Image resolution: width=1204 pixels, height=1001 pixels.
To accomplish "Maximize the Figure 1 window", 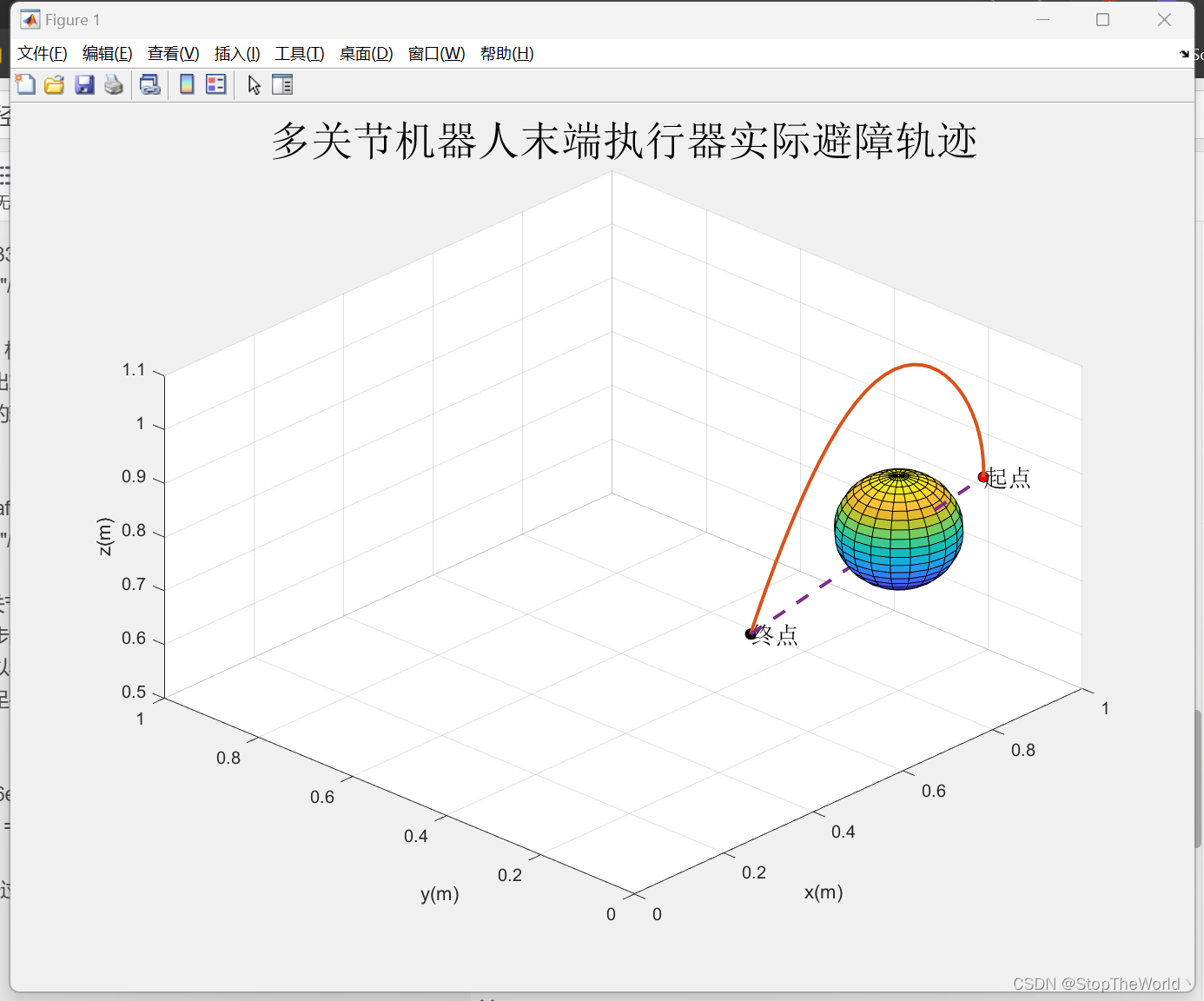I will pos(1103,19).
